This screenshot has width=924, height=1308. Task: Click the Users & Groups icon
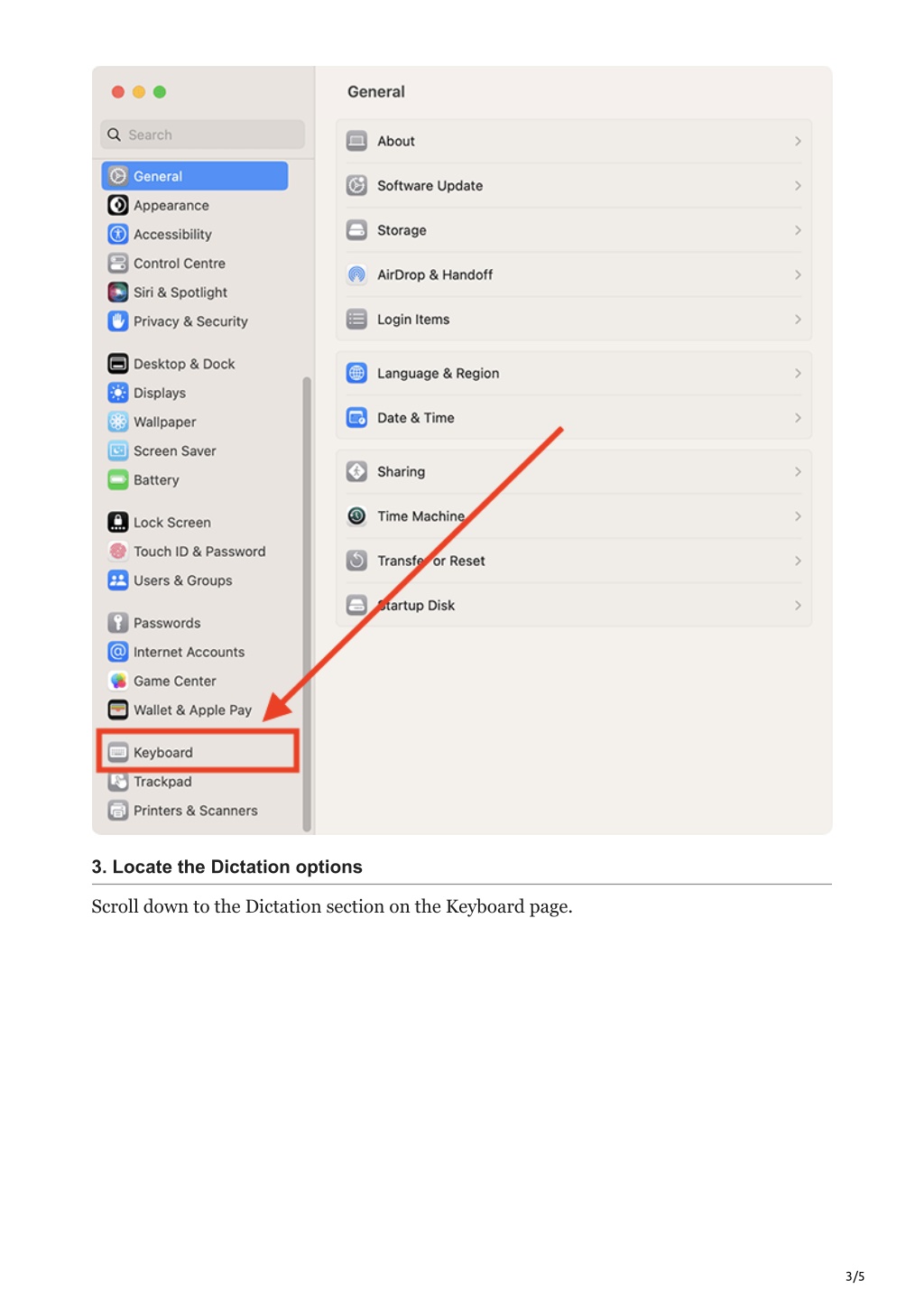(118, 580)
